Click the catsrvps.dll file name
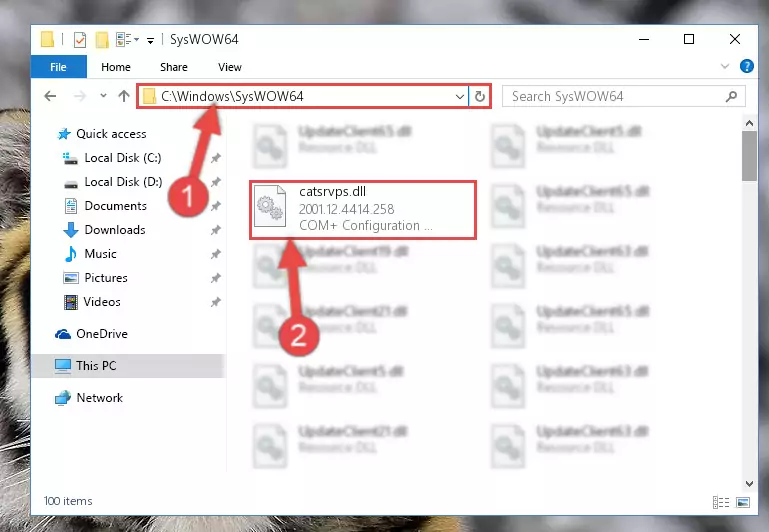The image size is (769, 532). tap(333, 192)
